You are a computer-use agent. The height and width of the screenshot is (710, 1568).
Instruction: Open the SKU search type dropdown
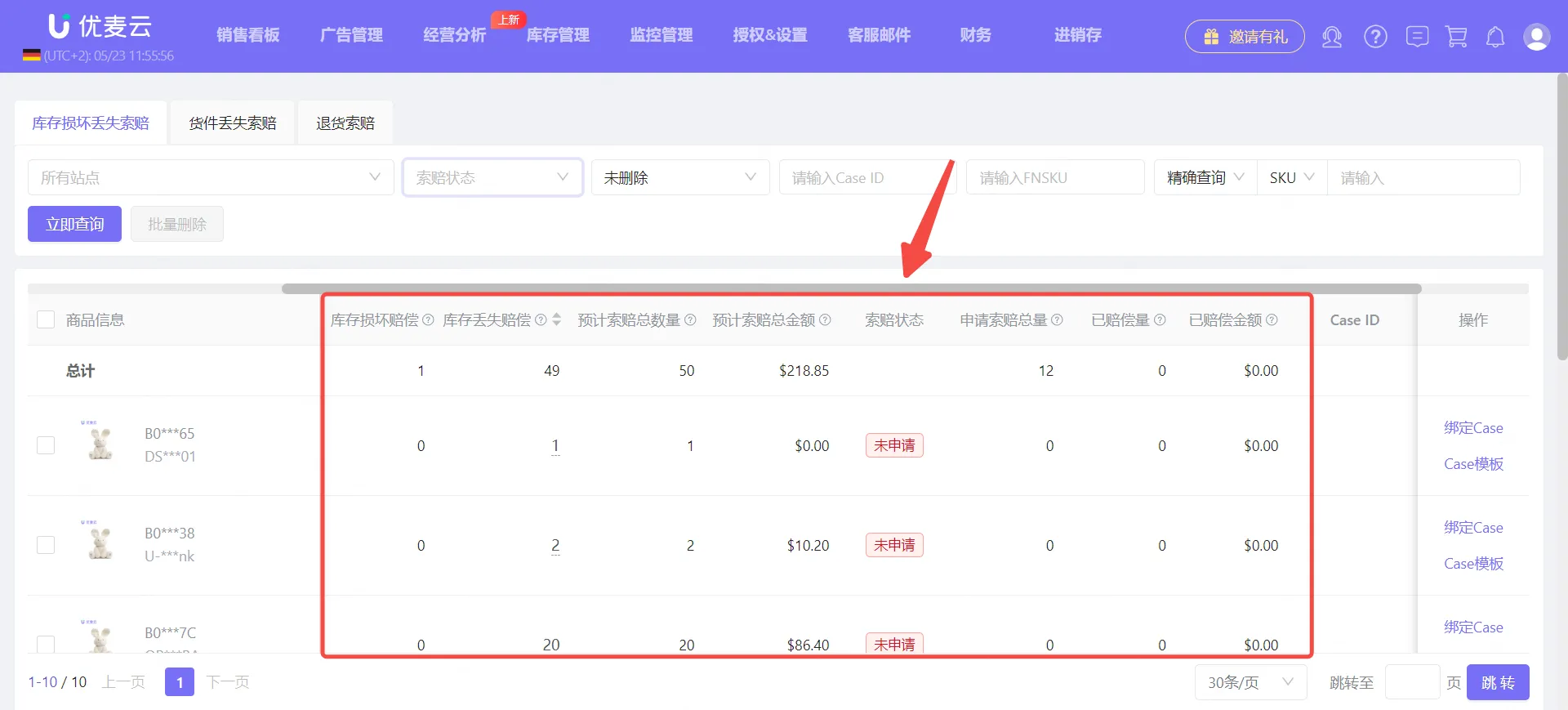tap(1292, 177)
